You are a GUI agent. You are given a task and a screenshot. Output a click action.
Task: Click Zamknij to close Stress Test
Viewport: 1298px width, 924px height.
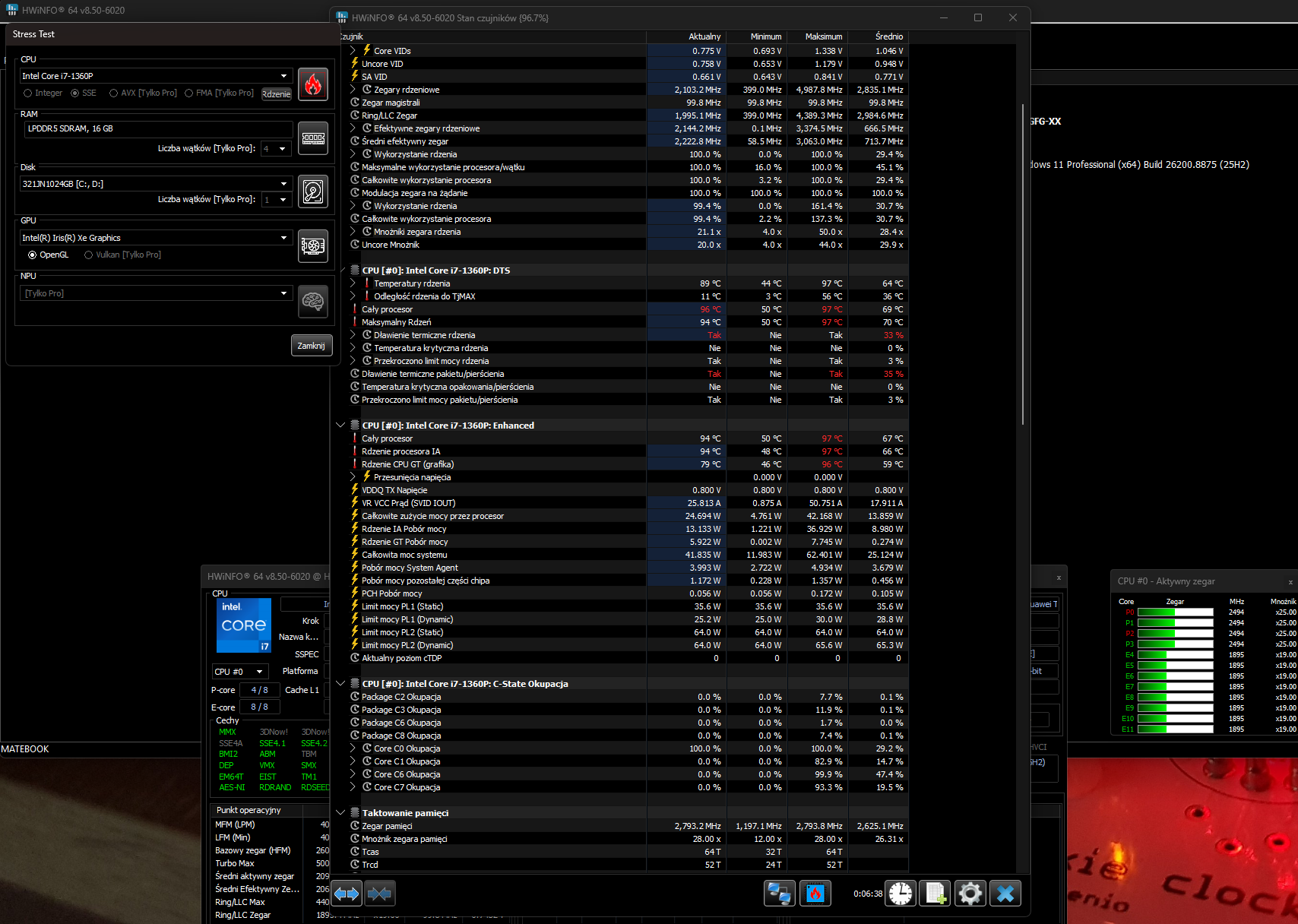click(312, 346)
